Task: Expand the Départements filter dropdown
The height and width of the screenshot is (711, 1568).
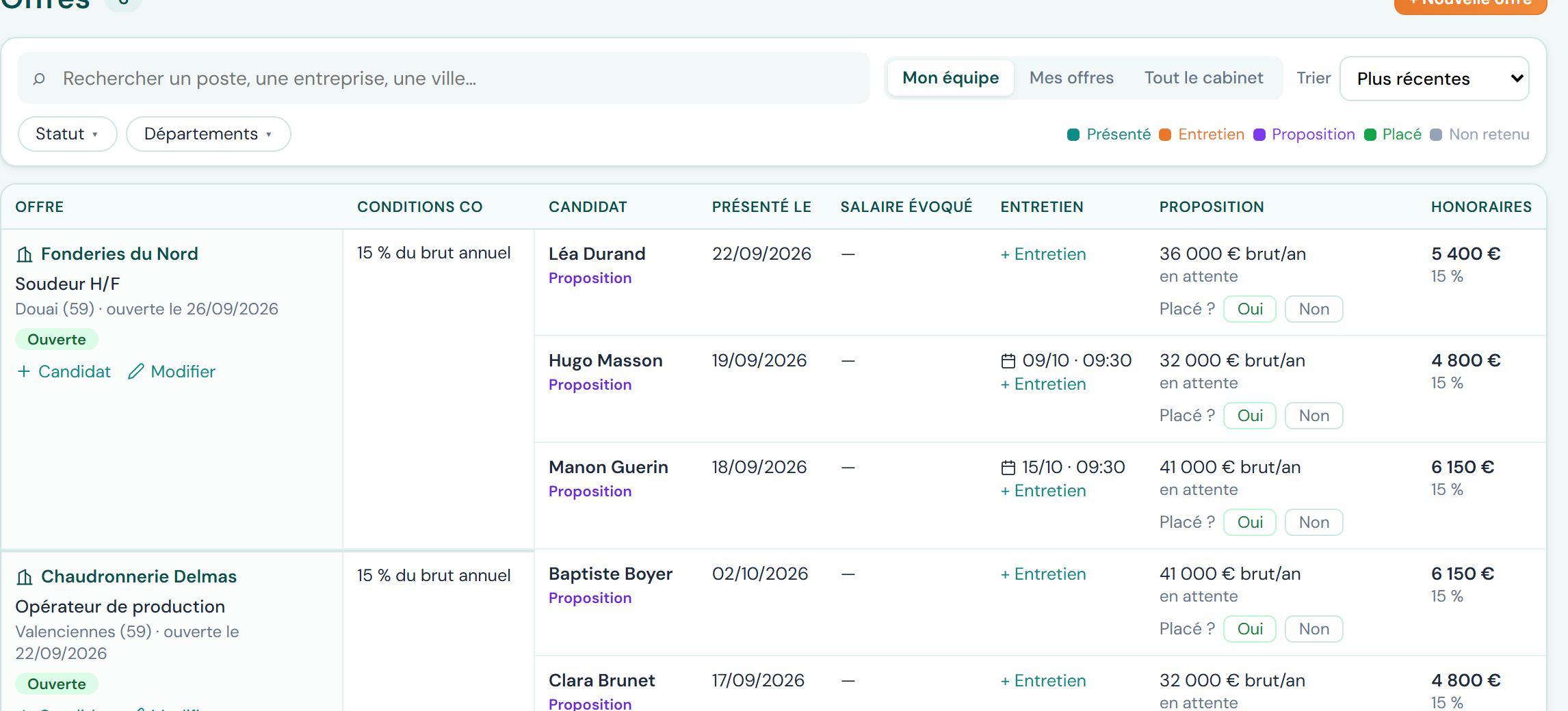Action: point(208,134)
